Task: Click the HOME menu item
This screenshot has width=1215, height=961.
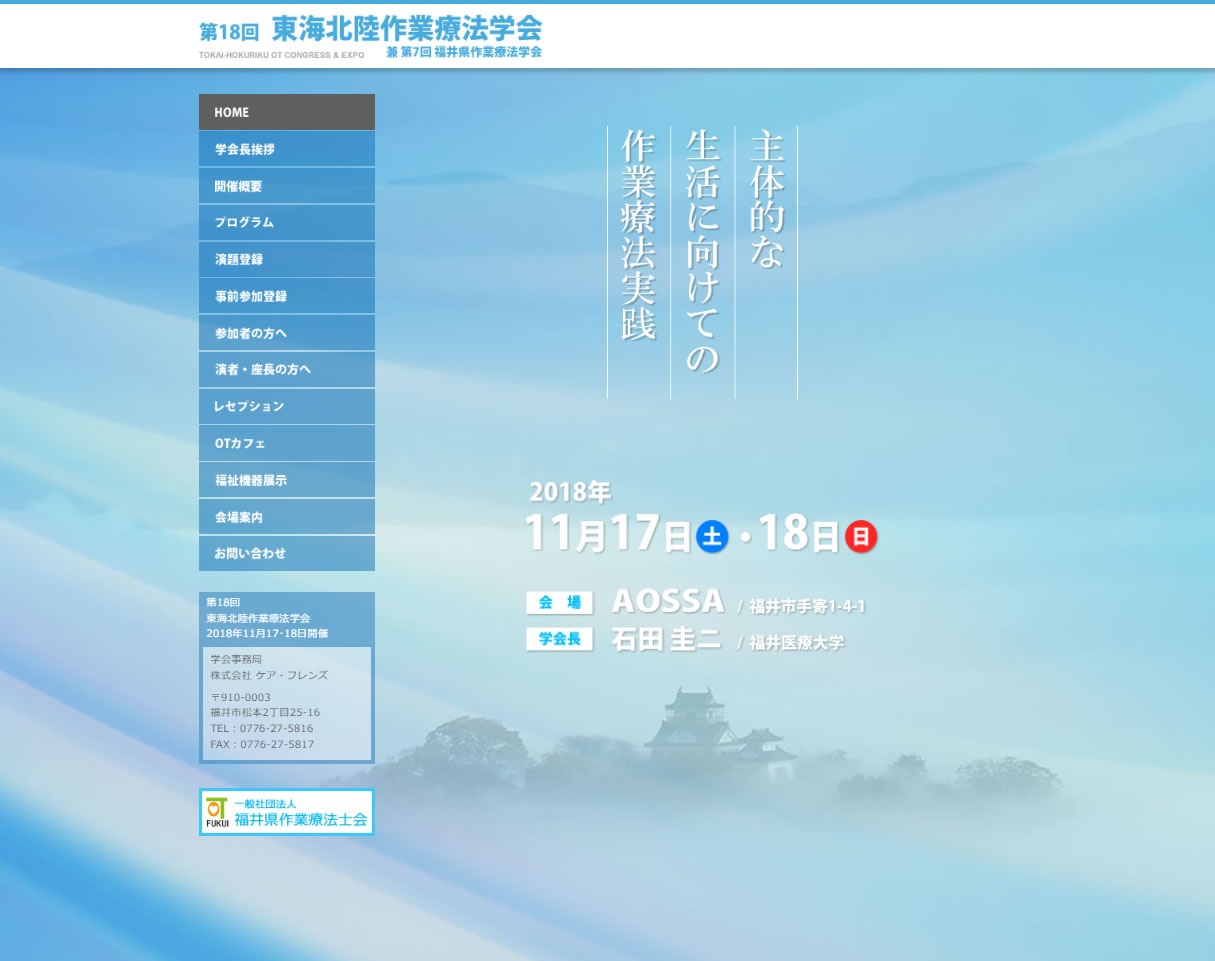Action: click(x=286, y=112)
